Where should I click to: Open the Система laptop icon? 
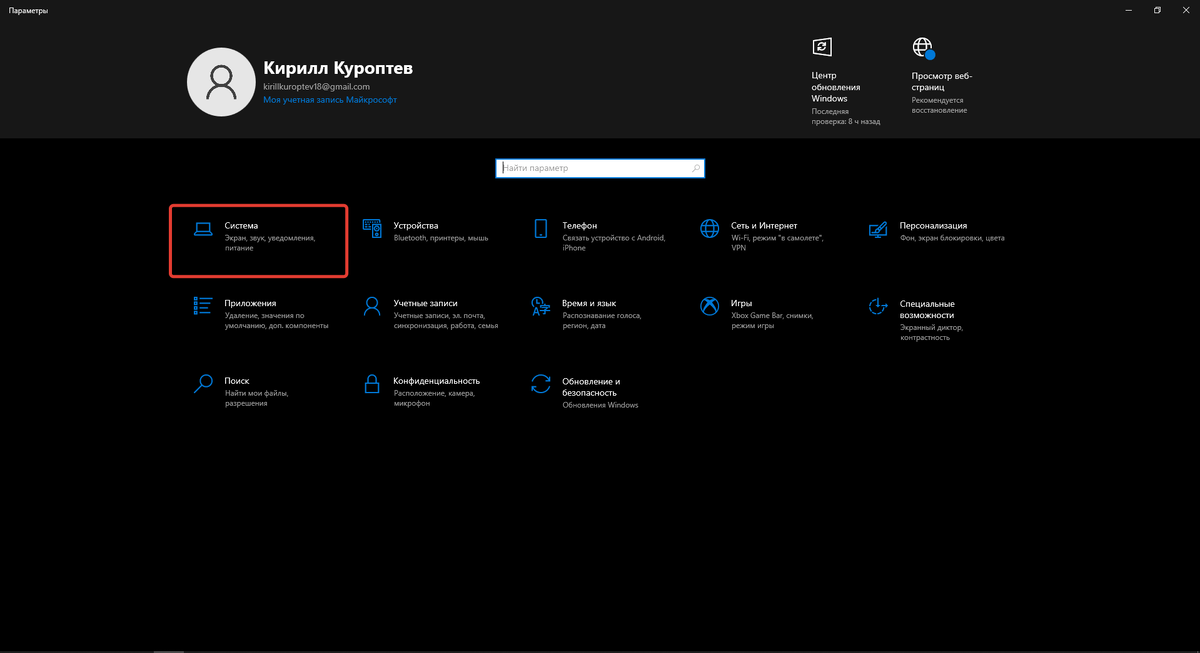(203, 229)
